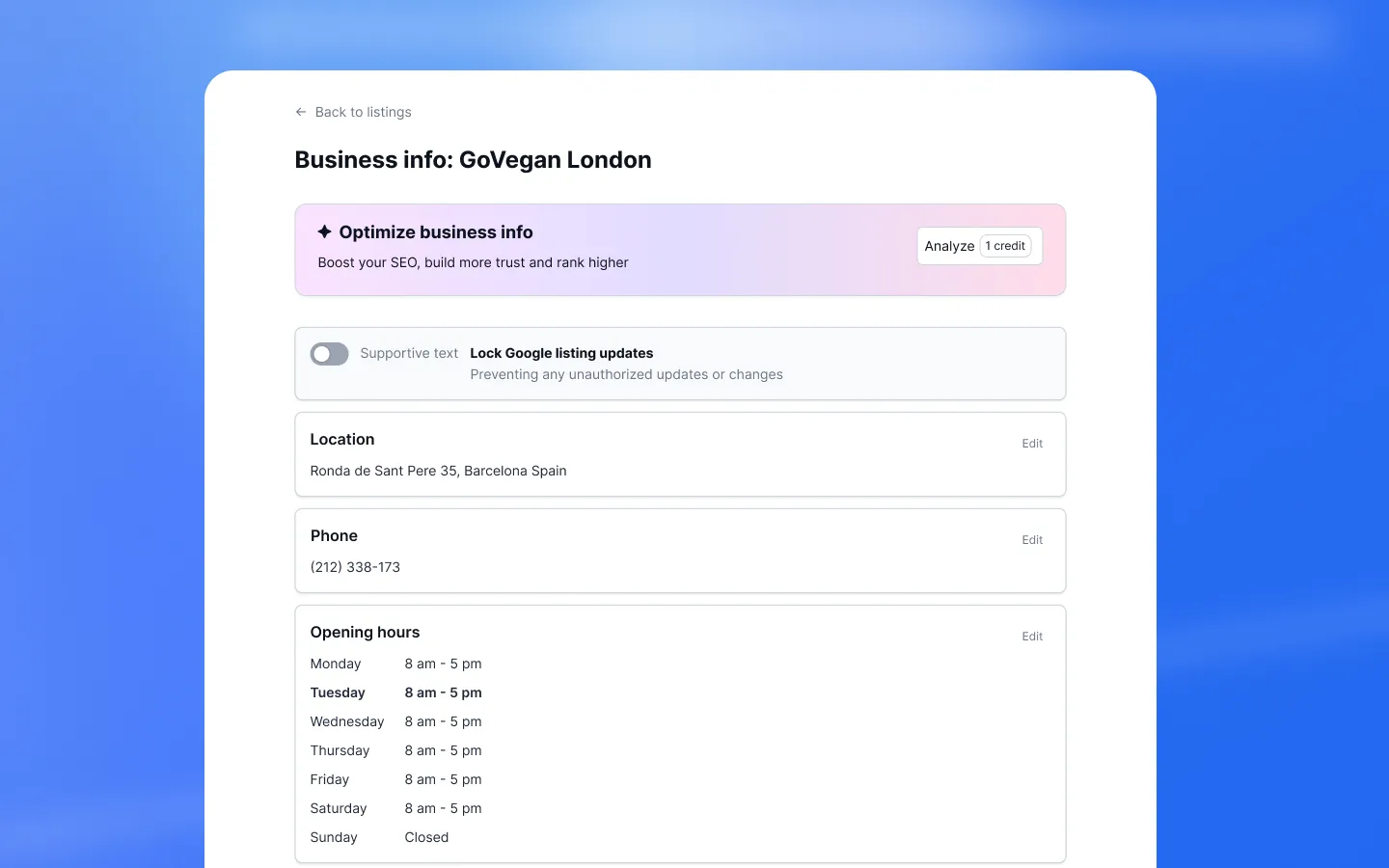
Task: Open Back to listings
Action: click(x=363, y=112)
